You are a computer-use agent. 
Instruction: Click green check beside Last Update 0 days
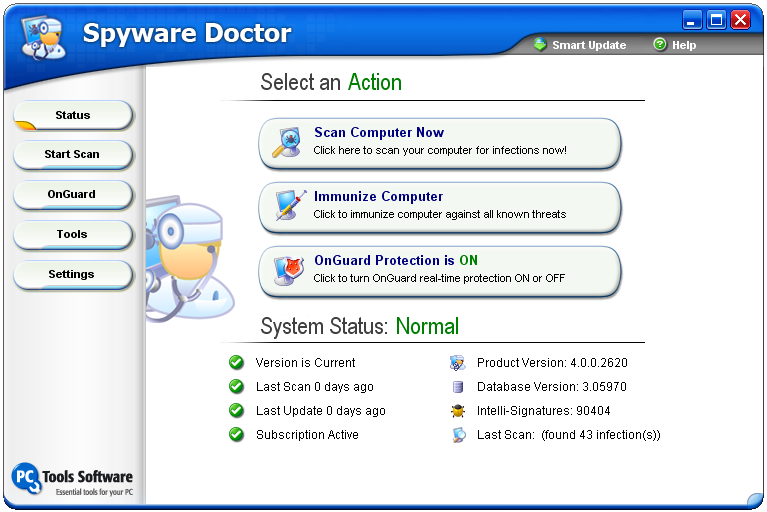coord(236,410)
